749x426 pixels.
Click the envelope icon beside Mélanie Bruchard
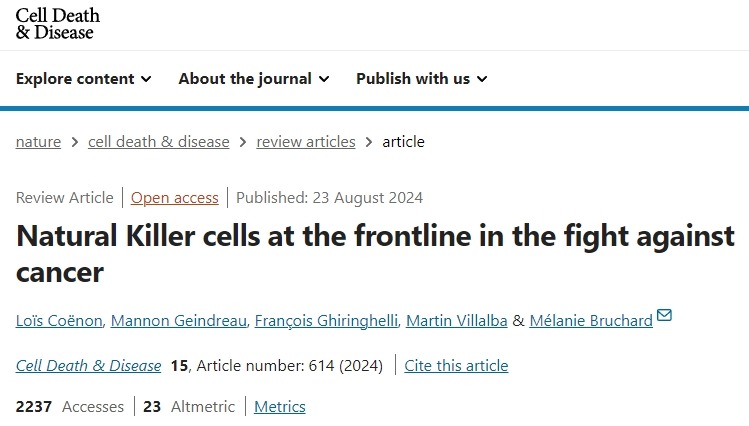click(664, 317)
